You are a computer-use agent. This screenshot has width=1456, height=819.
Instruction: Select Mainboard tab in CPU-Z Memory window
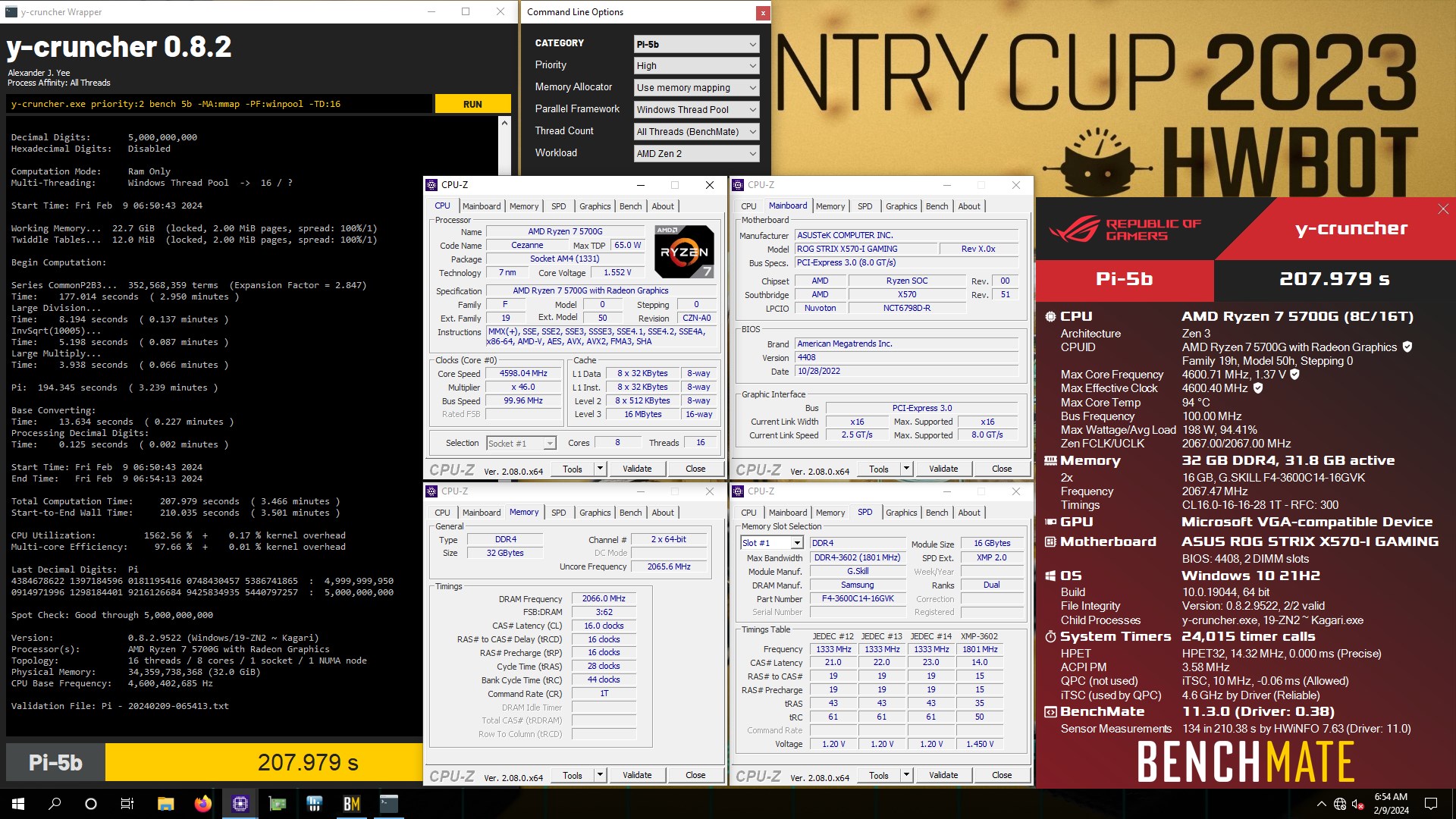click(482, 513)
